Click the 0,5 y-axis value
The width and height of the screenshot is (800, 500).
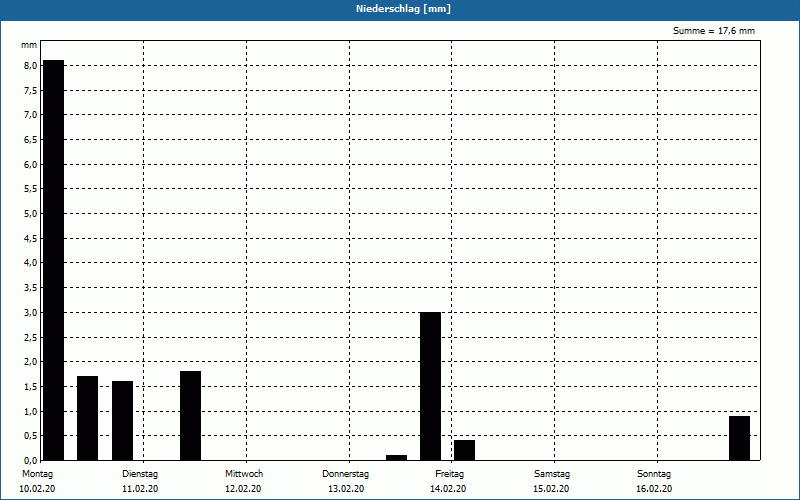click(x=30, y=436)
